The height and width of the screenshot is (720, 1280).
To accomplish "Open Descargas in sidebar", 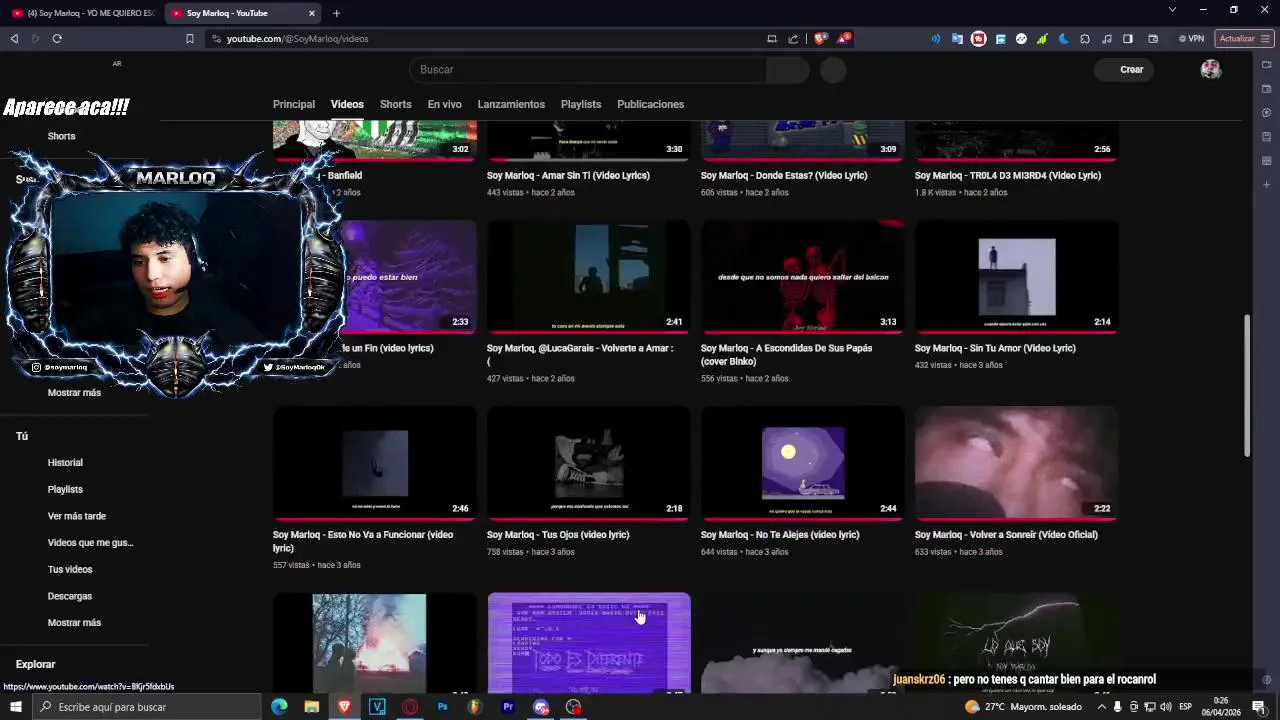I will pyautogui.click(x=70, y=596).
